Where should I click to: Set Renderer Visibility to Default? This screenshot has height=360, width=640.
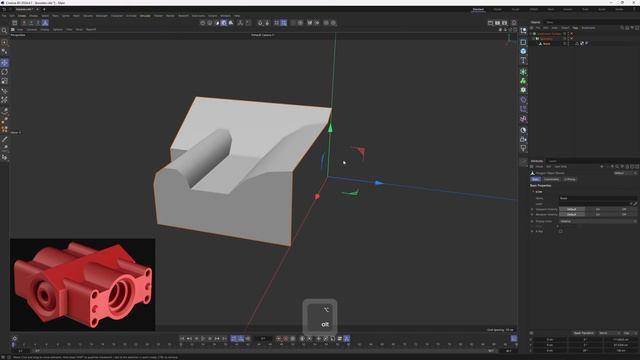[572, 214]
